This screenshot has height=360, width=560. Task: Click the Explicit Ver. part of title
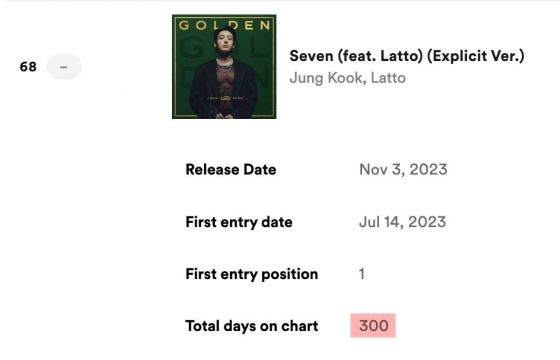pos(476,56)
